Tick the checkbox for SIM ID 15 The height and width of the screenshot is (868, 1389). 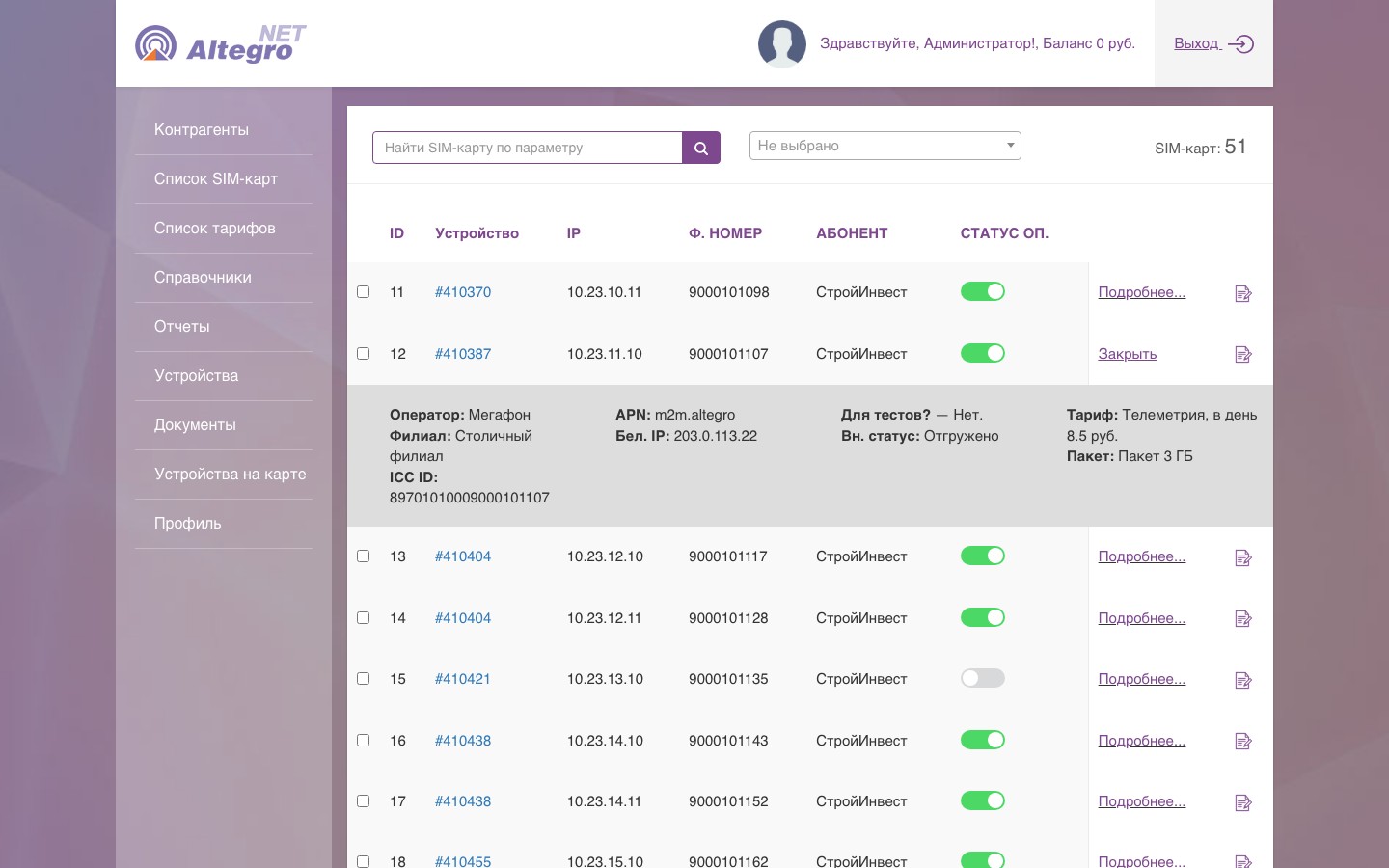(x=364, y=678)
